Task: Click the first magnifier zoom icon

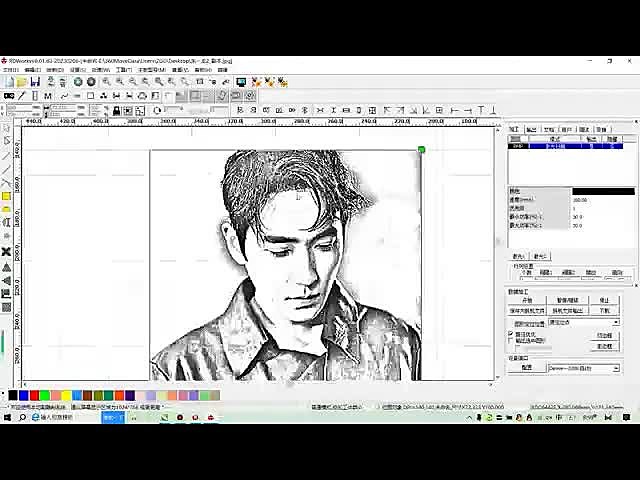Action: [106, 82]
